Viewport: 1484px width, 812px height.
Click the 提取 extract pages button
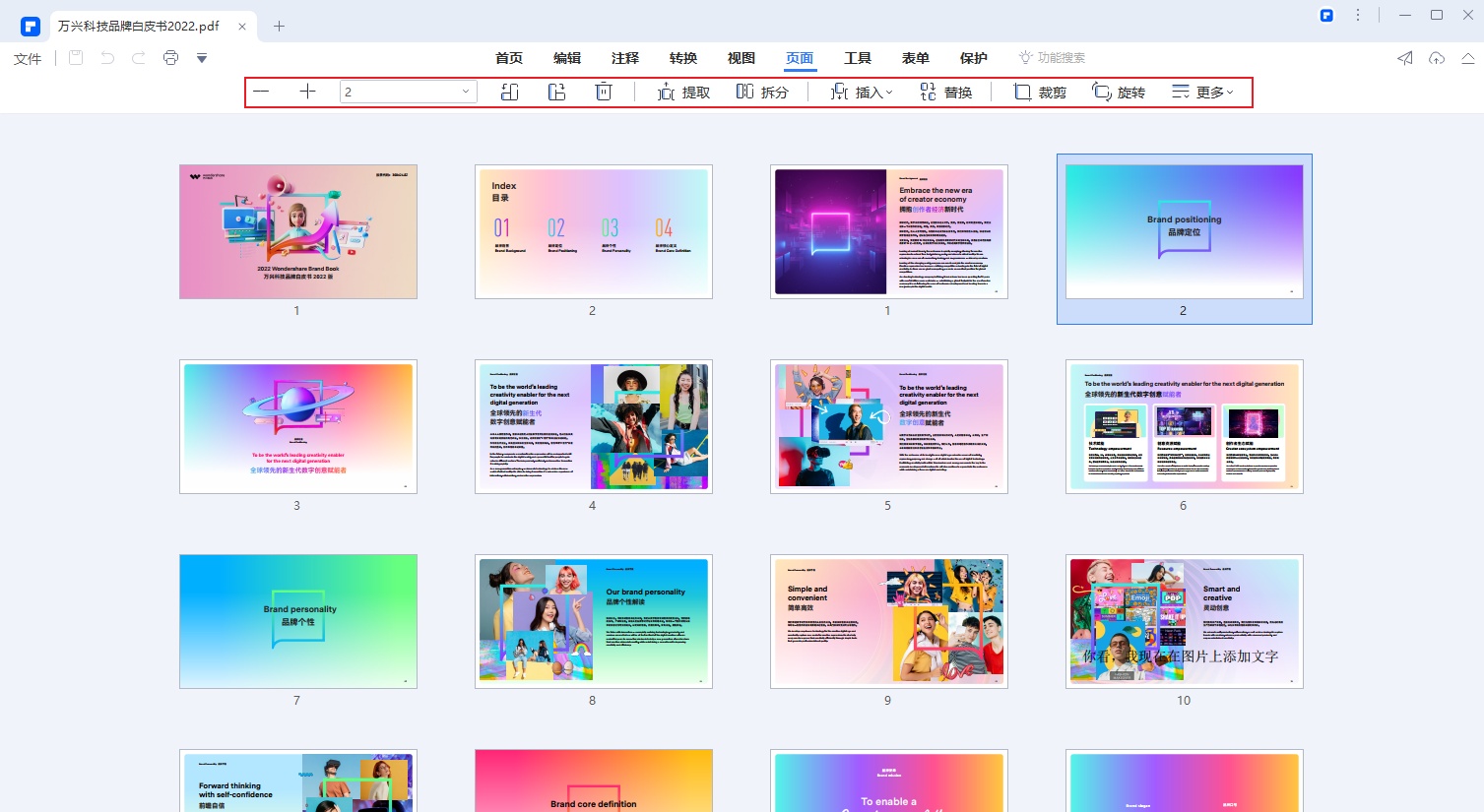pos(683,92)
